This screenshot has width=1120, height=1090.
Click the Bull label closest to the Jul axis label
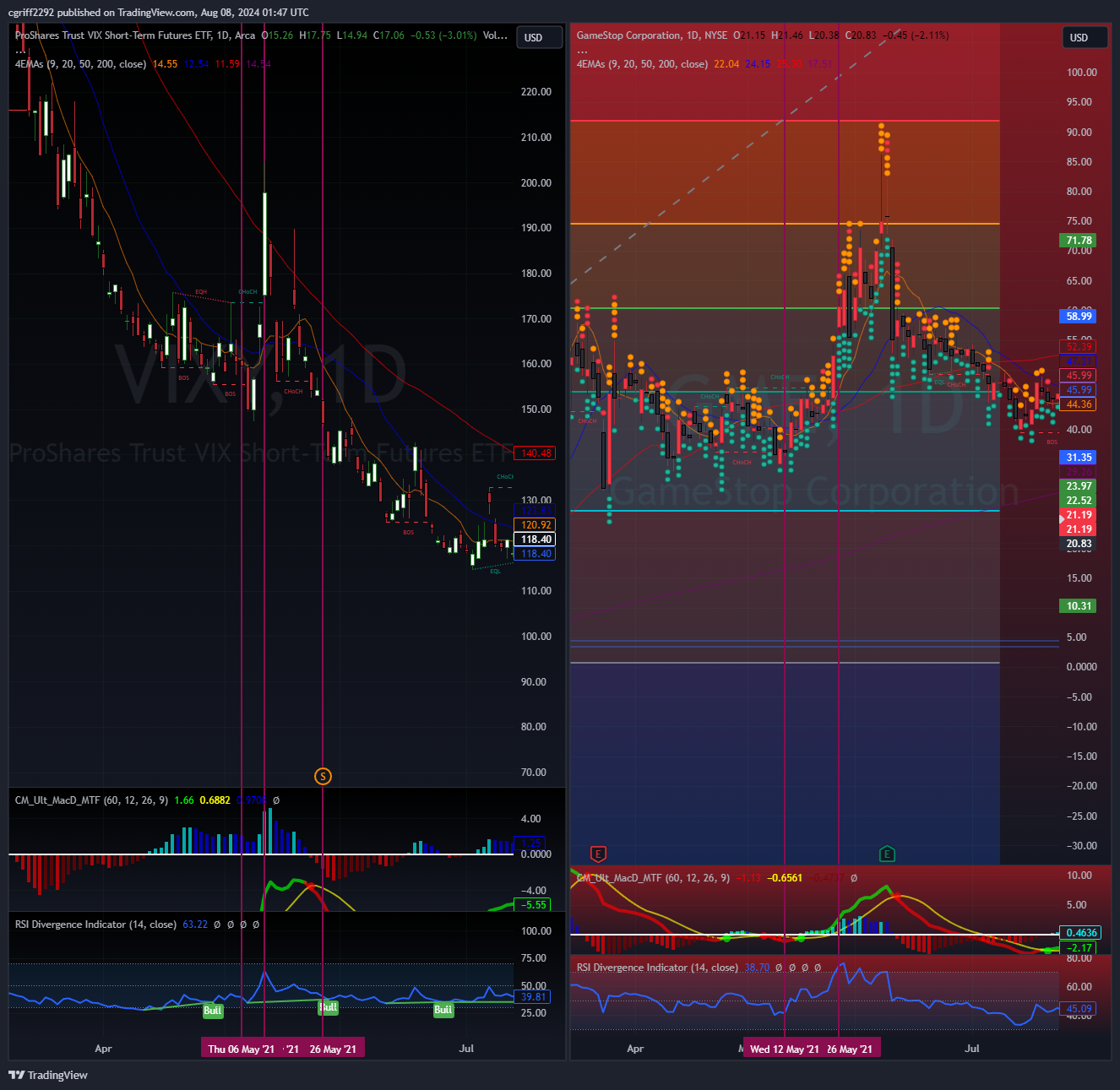[443, 1010]
